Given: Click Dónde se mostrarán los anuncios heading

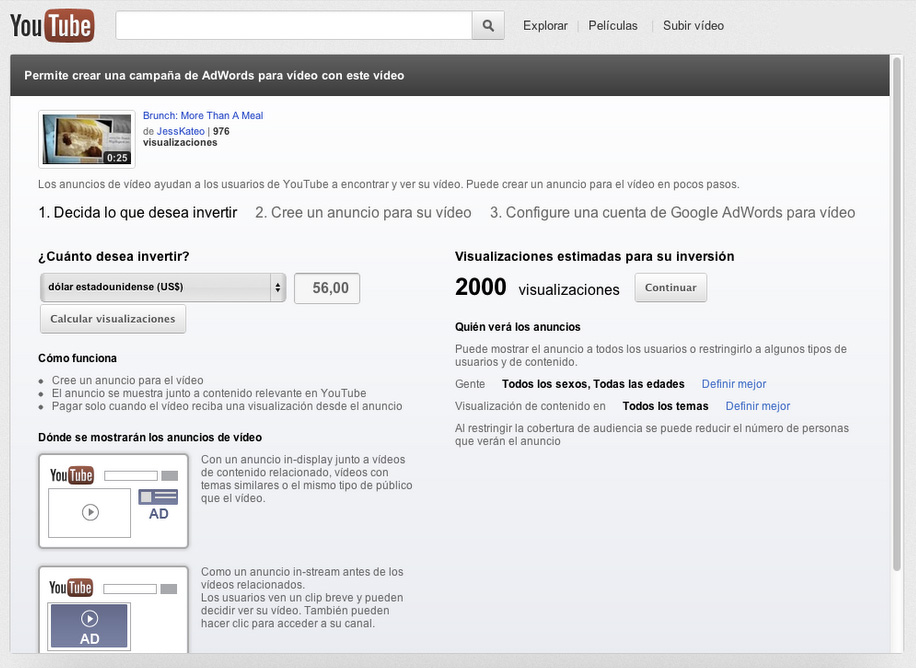Looking at the screenshot, I should click(x=150, y=438).
